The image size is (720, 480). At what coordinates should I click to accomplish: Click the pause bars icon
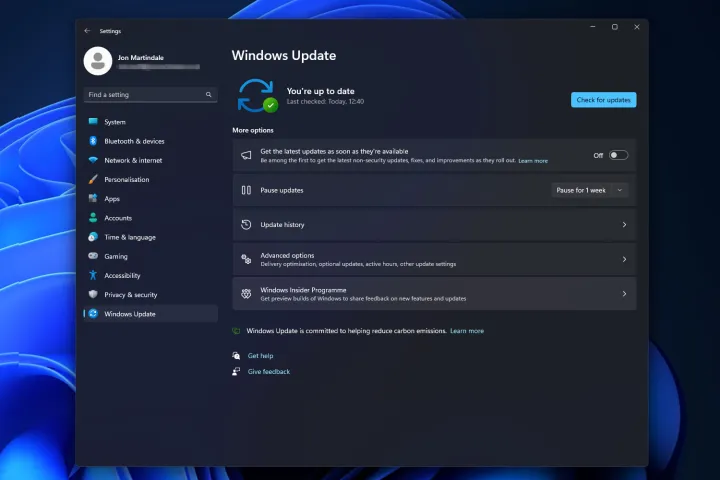246,190
